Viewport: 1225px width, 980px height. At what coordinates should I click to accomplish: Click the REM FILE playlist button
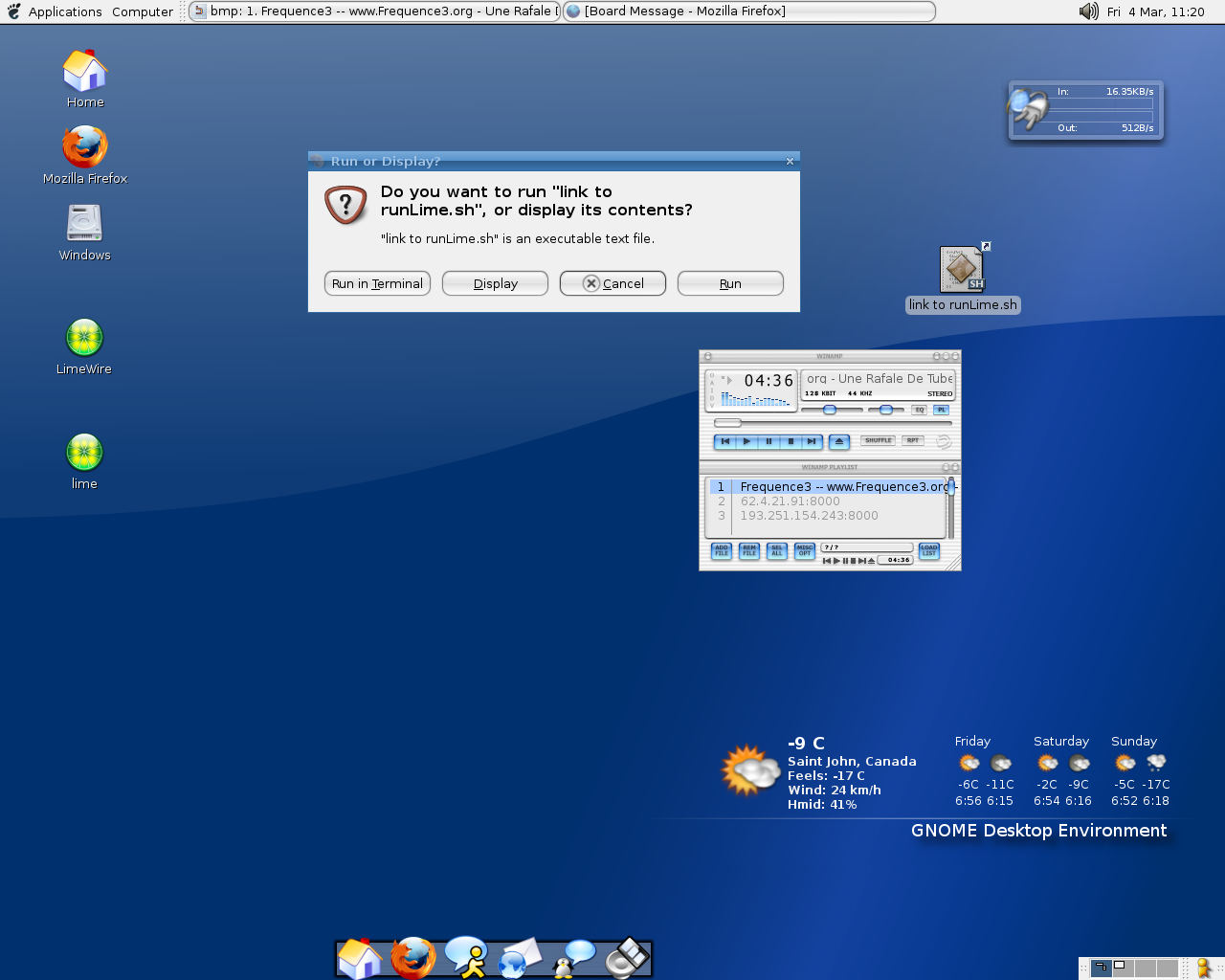[x=749, y=550]
